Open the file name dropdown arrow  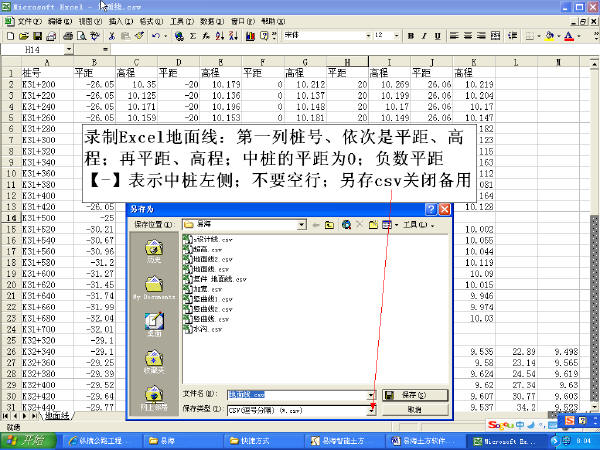[371, 395]
